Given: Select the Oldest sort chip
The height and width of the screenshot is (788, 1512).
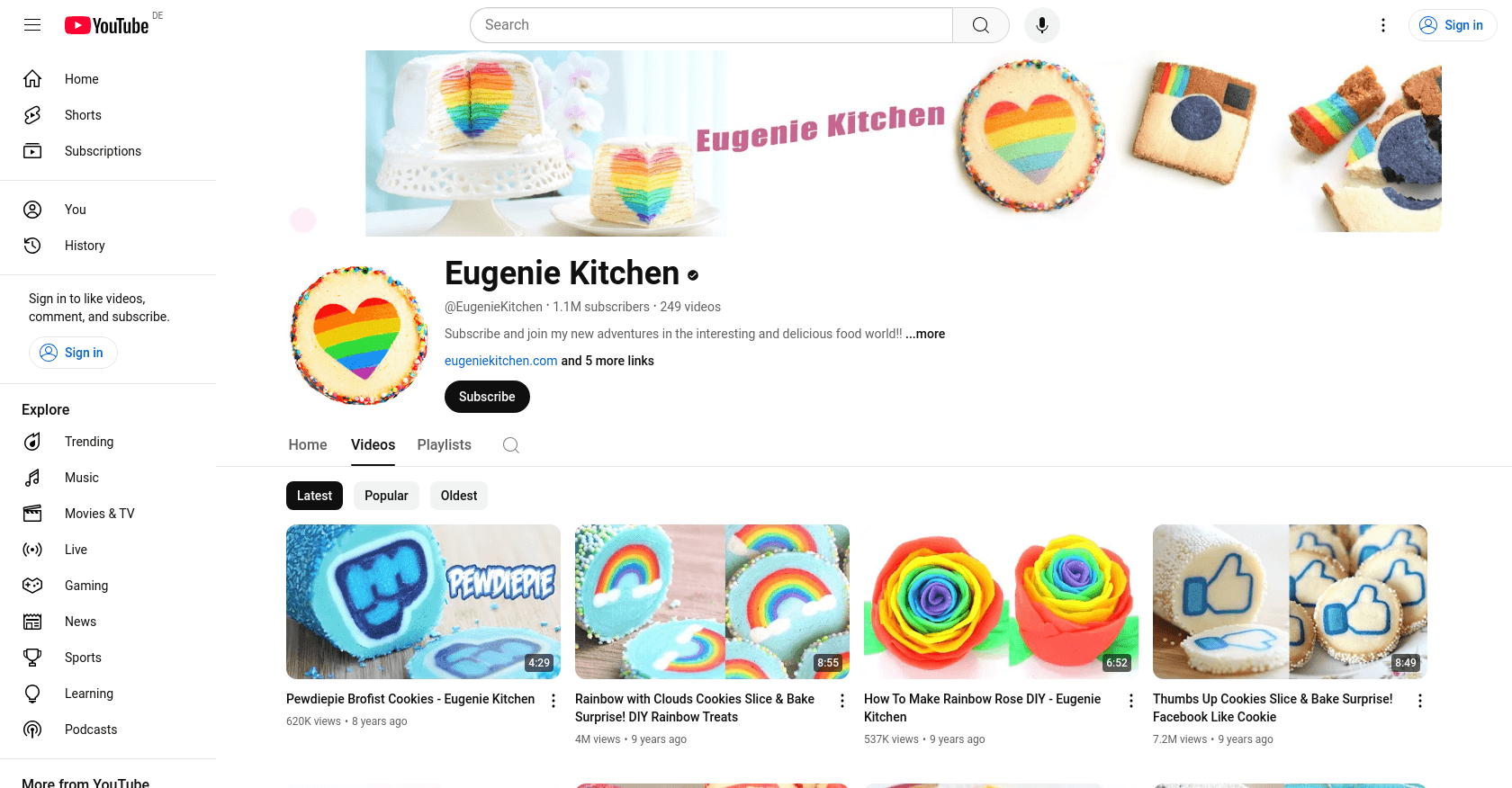Looking at the screenshot, I should 459,496.
